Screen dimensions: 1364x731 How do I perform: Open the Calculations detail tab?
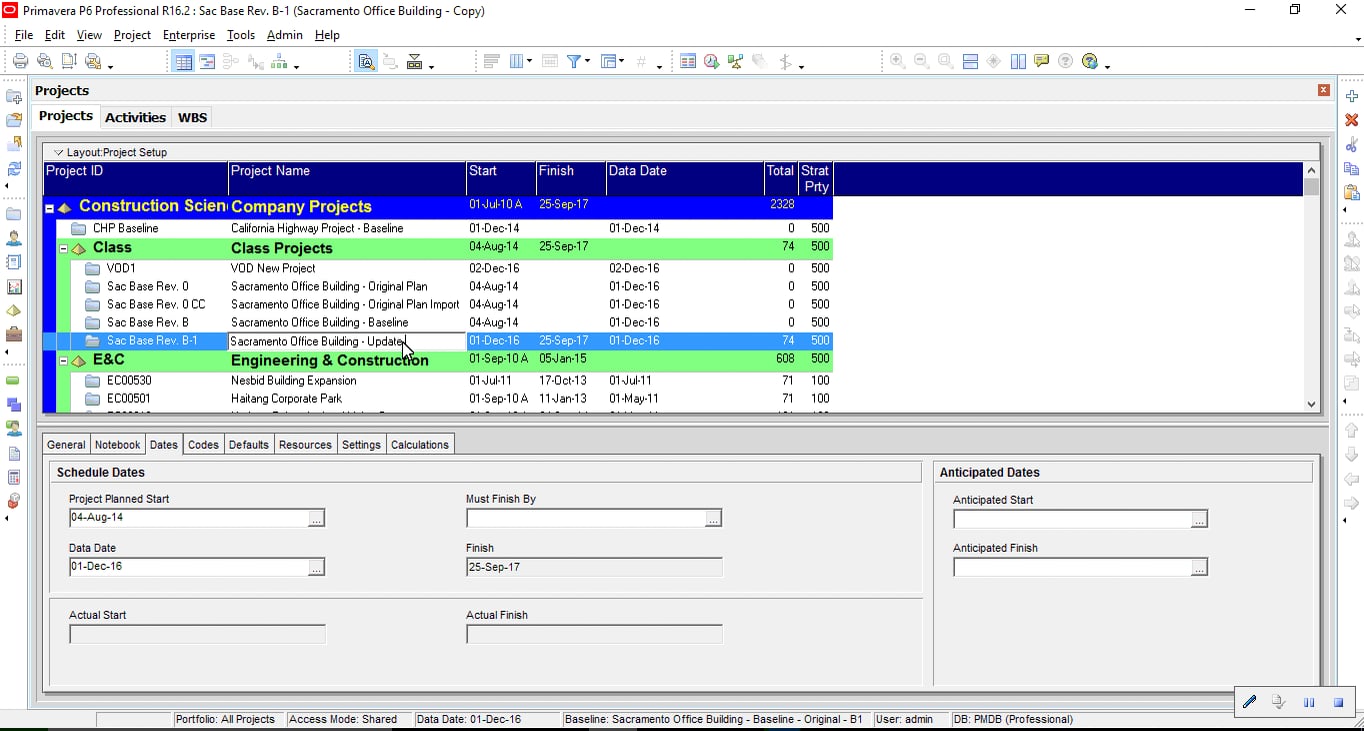pos(420,445)
